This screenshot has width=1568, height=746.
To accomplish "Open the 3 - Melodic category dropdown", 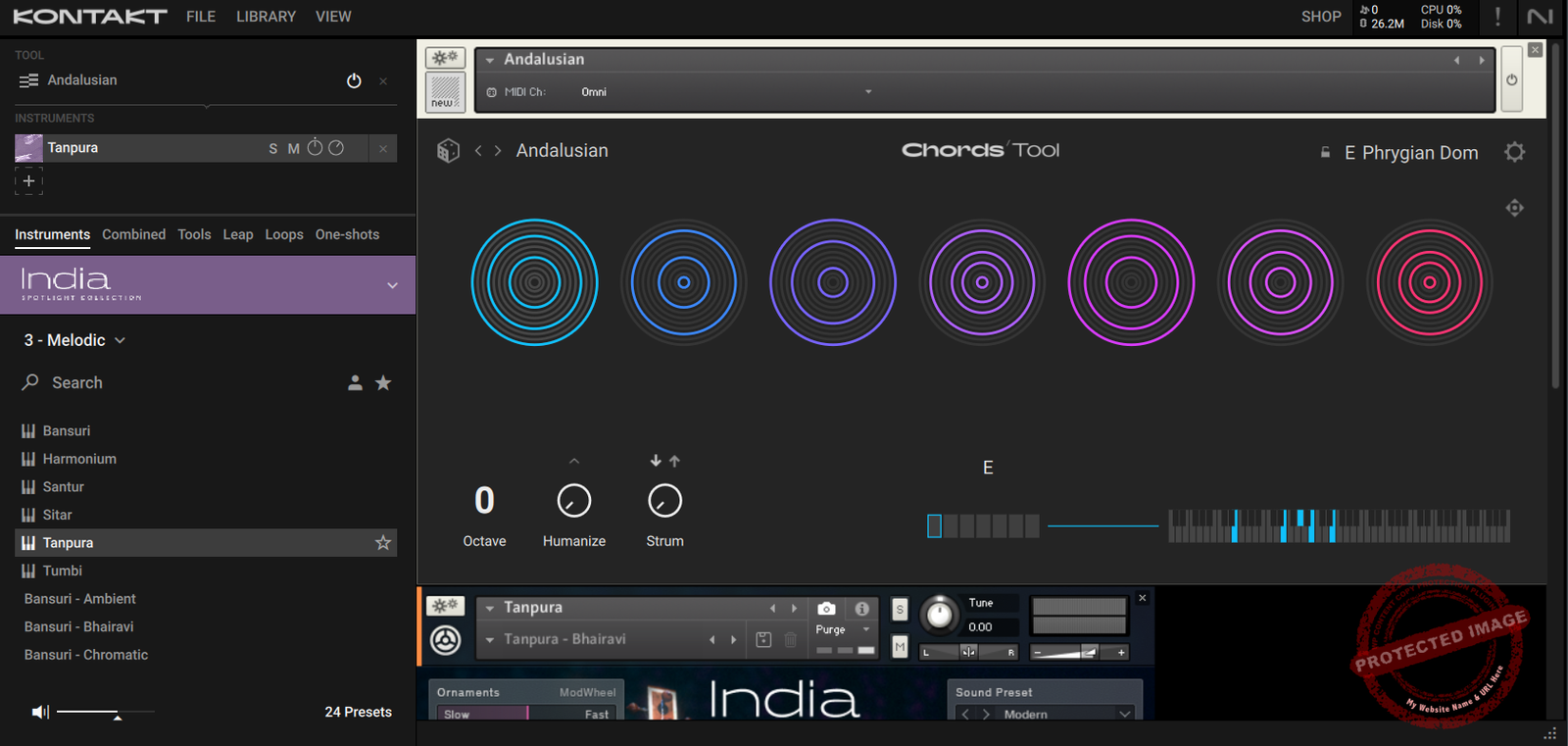I will [74, 340].
